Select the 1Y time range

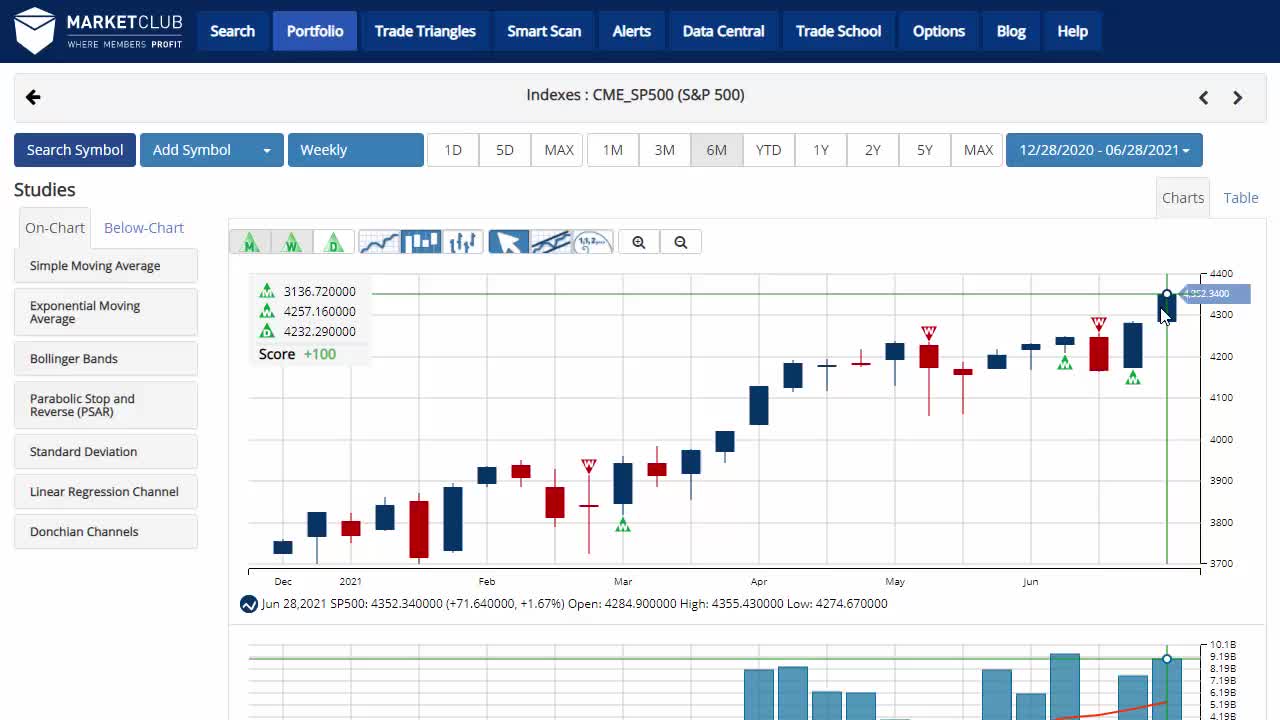click(821, 150)
